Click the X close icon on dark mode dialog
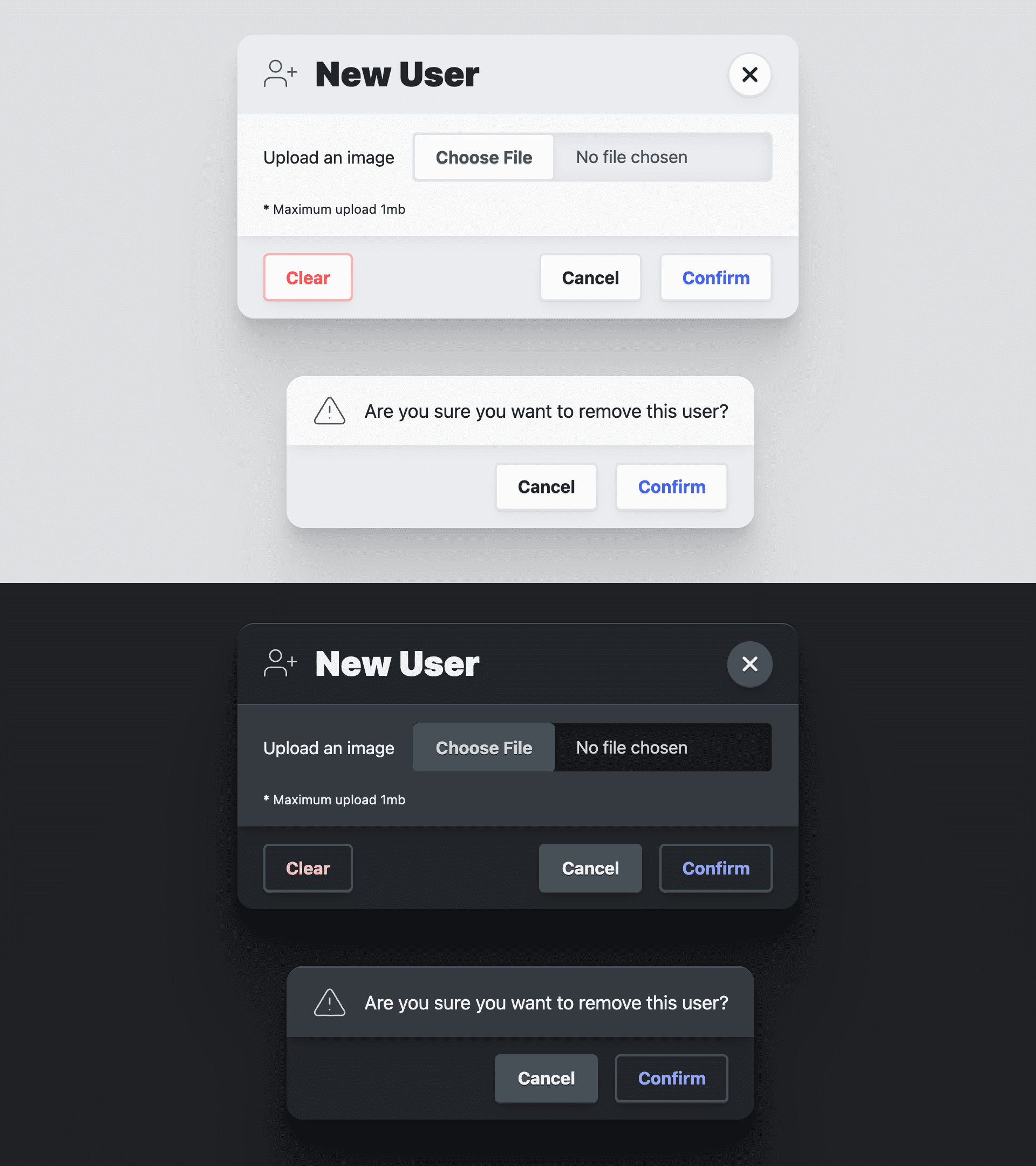This screenshot has height=1166, width=1036. pos(750,663)
